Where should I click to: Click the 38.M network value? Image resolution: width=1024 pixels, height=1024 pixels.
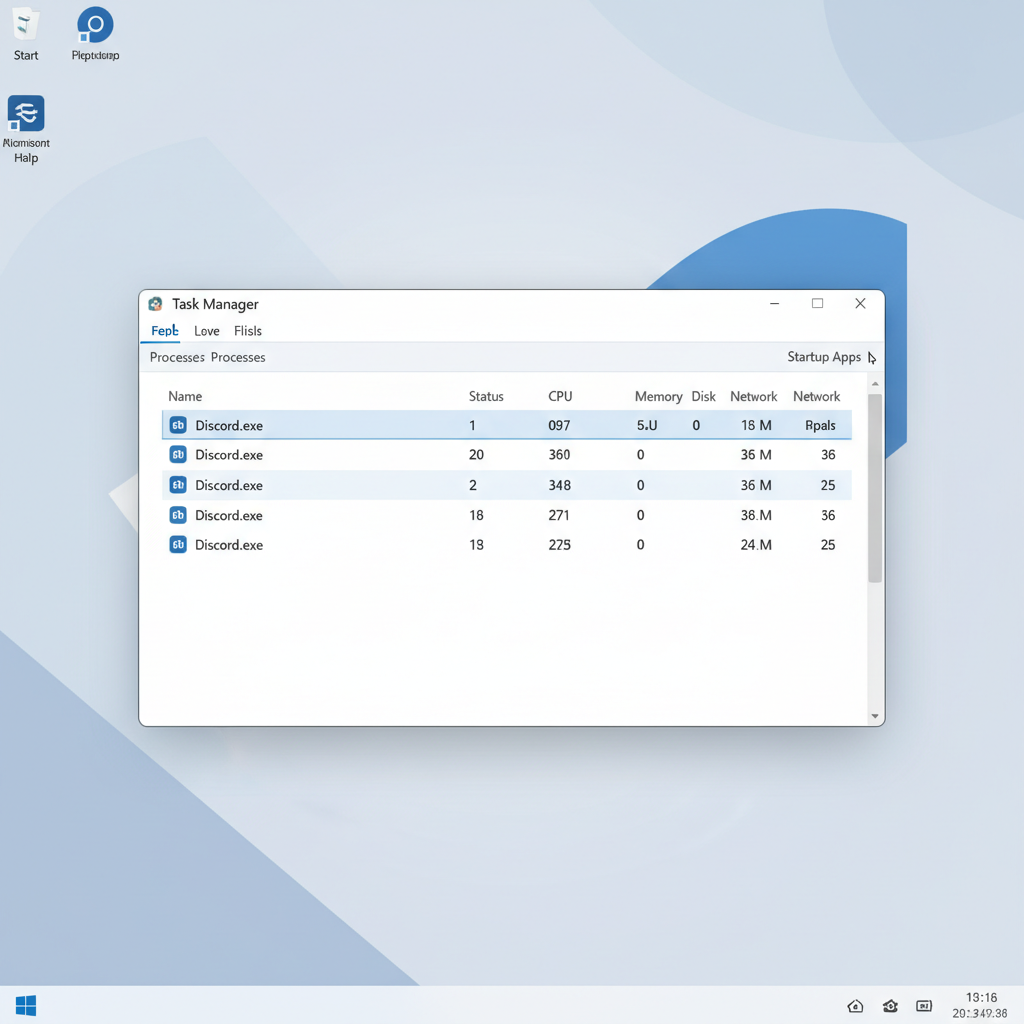[x=756, y=515]
